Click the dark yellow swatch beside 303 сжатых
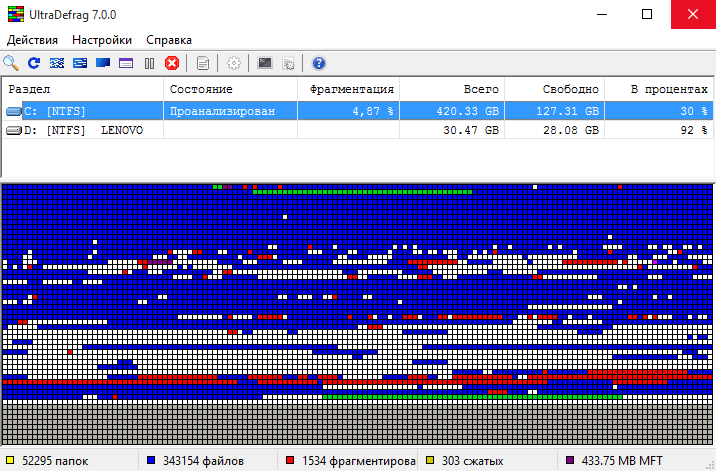The height and width of the screenshot is (471, 716). coord(430,460)
